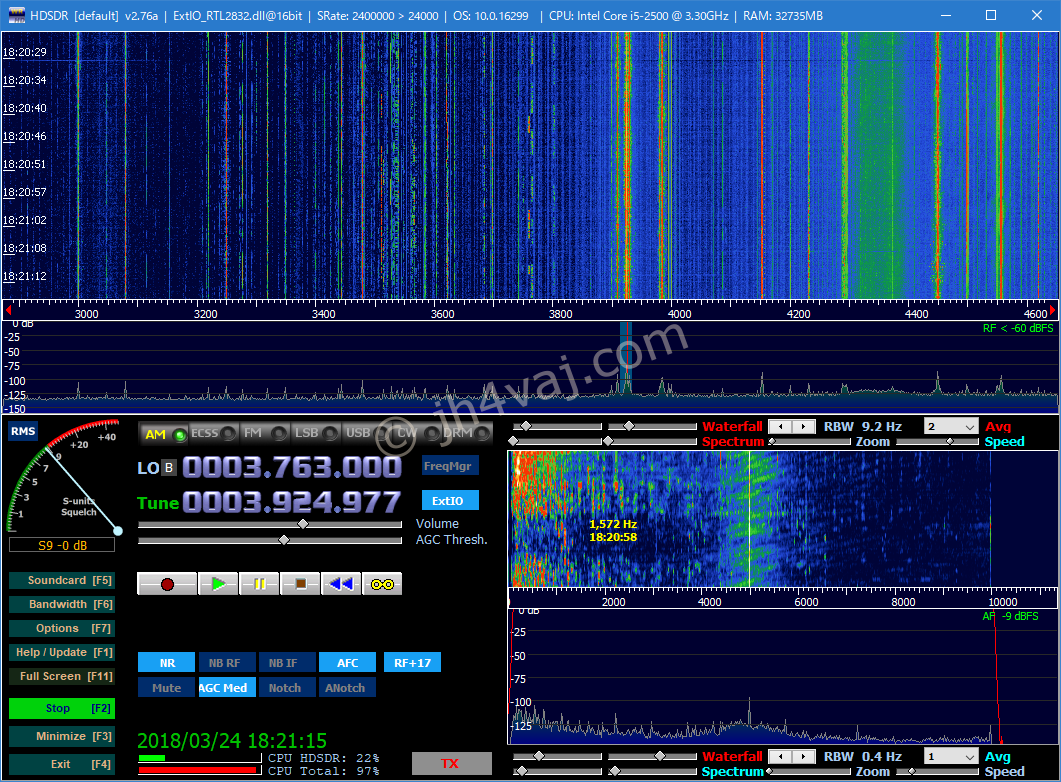Toggle the RMS button above the S-meter
The width and height of the screenshot is (1061, 782).
pos(23,432)
